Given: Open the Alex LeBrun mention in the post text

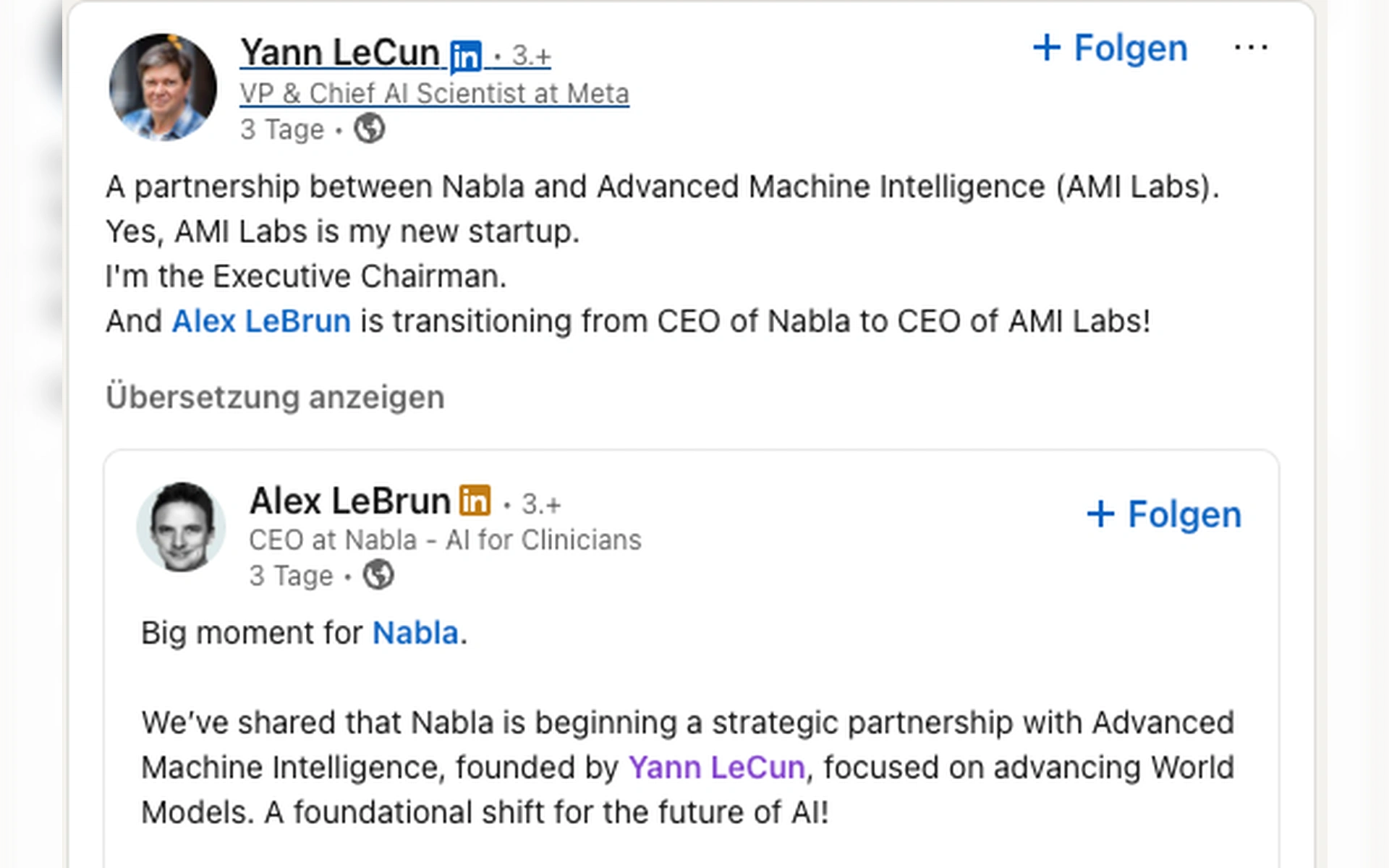Looking at the screenshot, I should coord(260,320).
